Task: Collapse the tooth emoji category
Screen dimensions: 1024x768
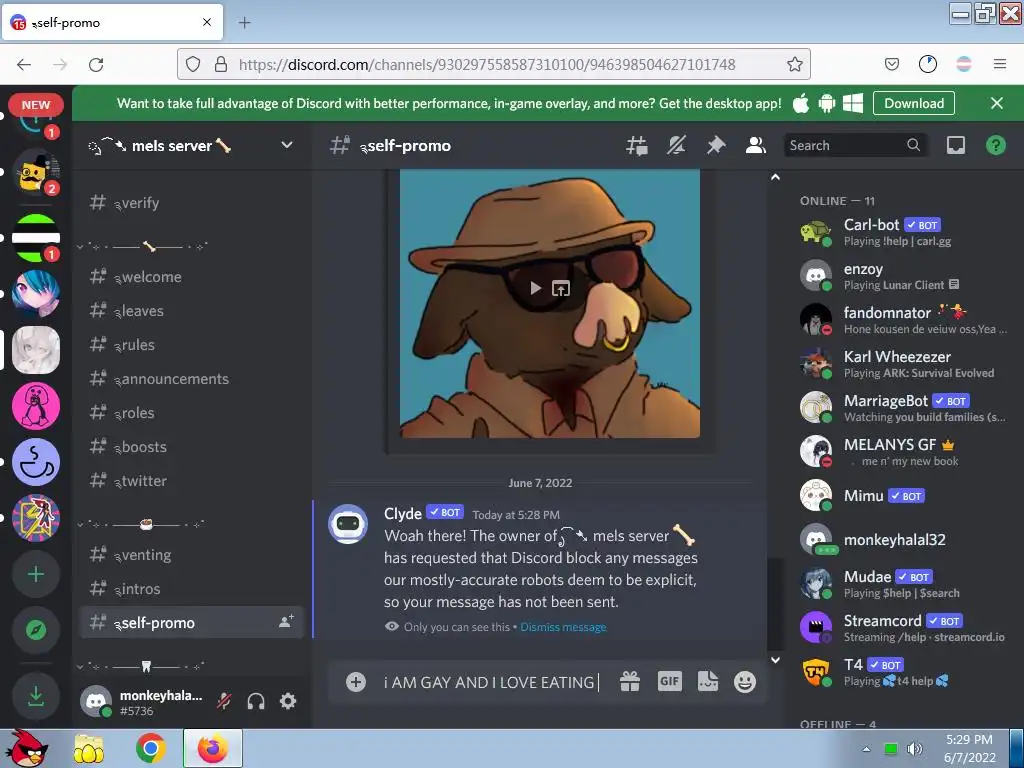Action: [x=141, y=666]
